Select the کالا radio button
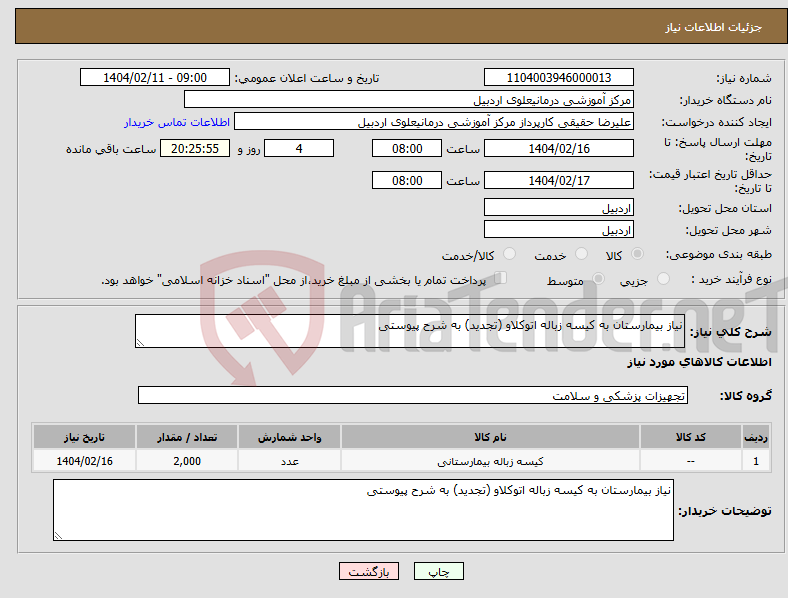The width and height of the screenshot is (788, 598). click(637, 254)
